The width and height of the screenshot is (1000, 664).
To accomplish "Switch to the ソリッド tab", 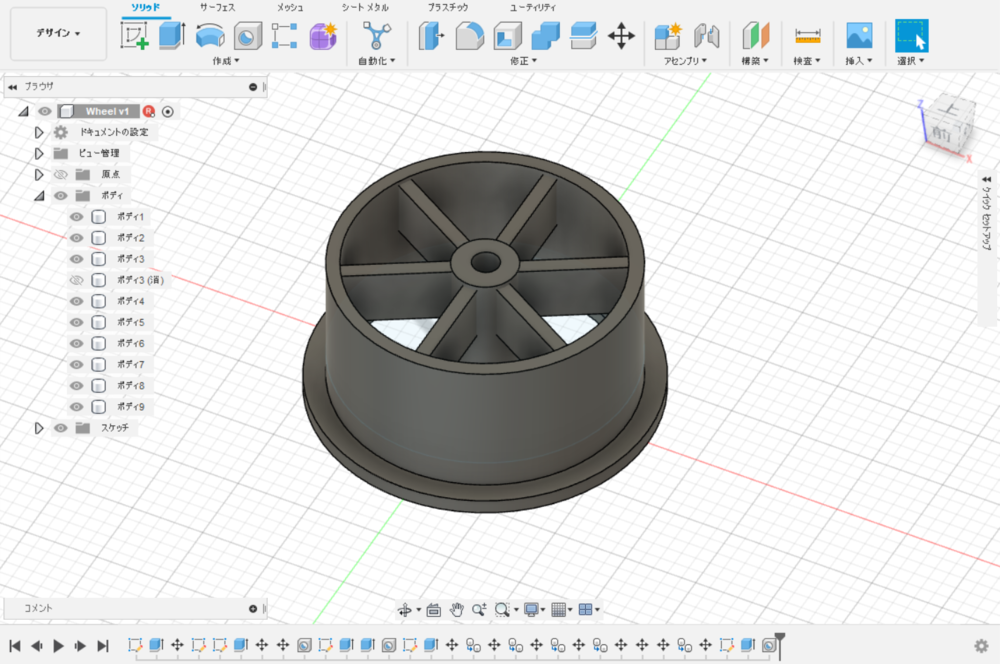I will (145, 7).
